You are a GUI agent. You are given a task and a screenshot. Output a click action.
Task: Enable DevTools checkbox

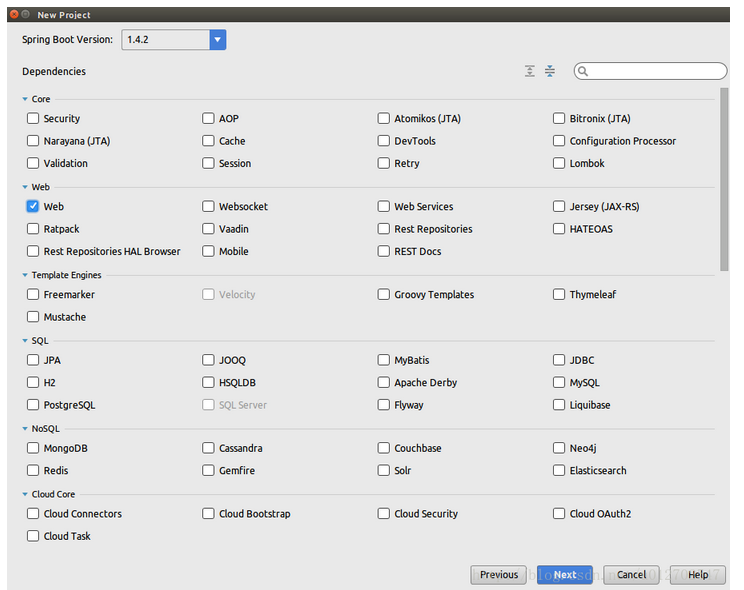click(383, 140)
